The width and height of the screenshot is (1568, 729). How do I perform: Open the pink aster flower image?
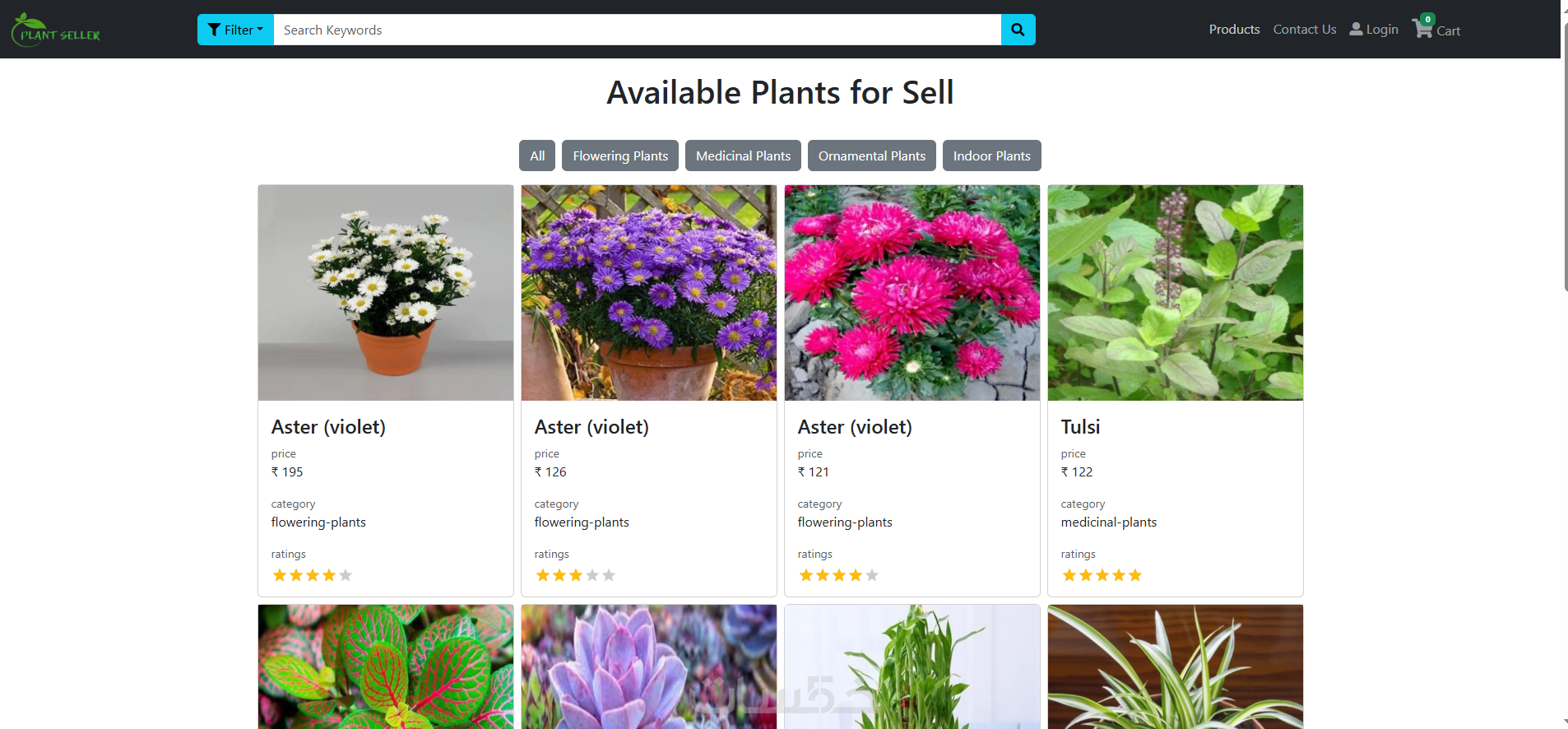[912, 293]
